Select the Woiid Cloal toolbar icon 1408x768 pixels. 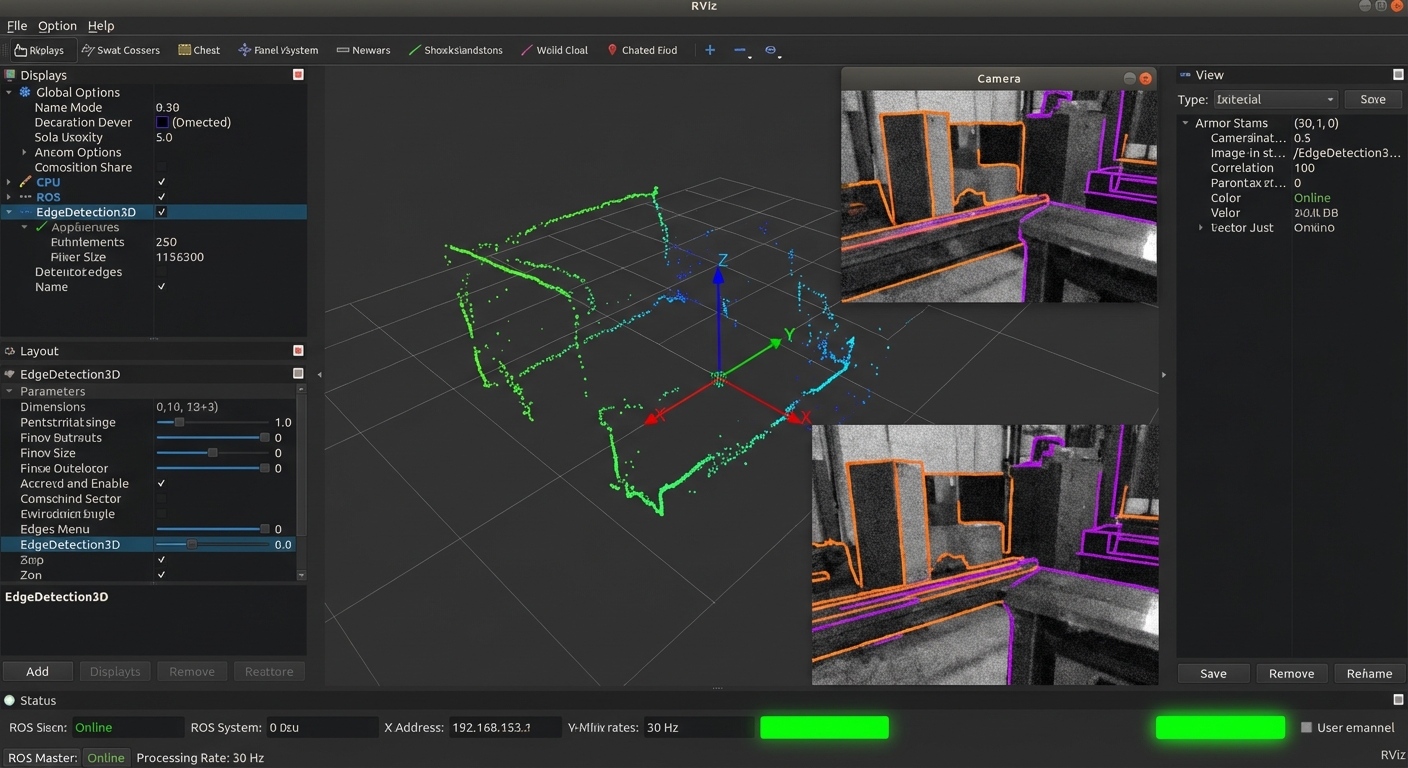click(x=526, y=50)
